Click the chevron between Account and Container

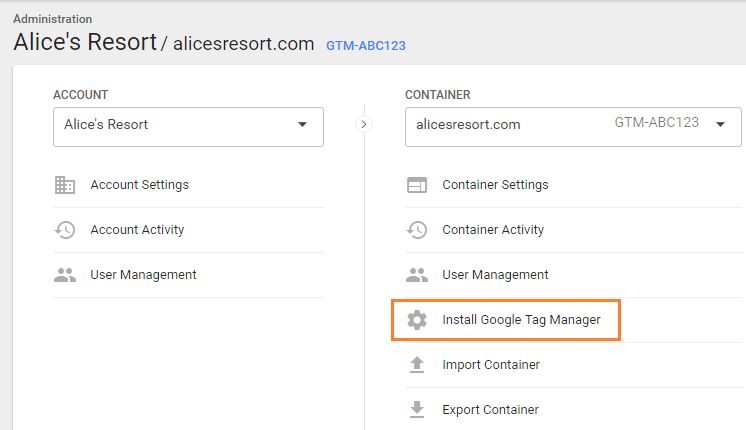(x=363, y=125)
